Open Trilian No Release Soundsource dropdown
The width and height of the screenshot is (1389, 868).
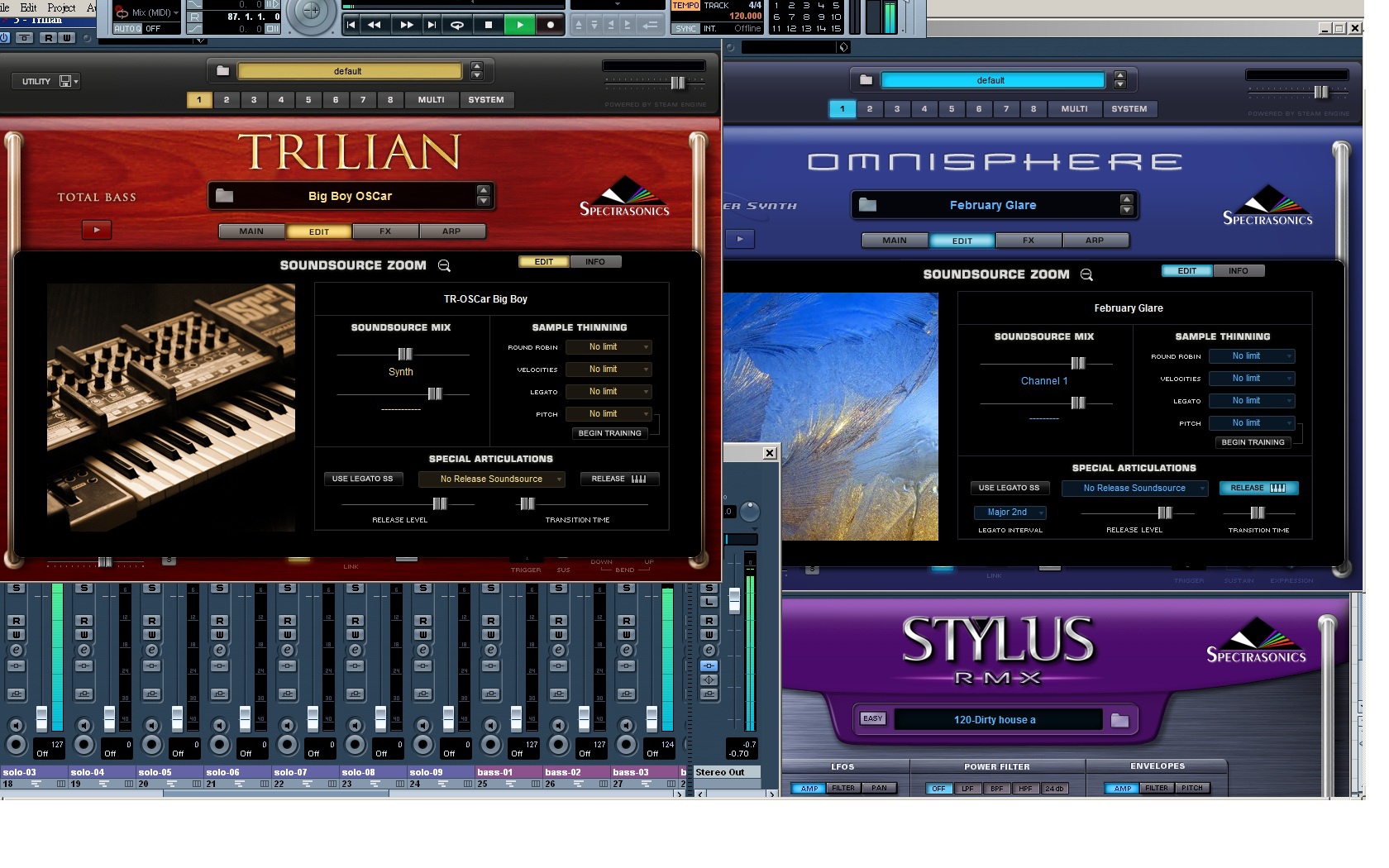[x=491, y=479]
